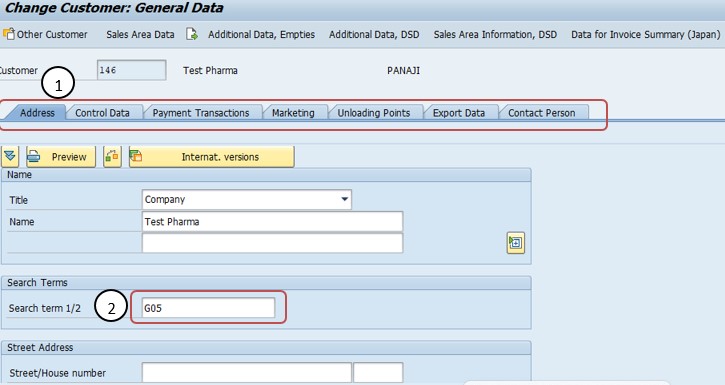The width and height of the screenshot is (725, 385).
Task: Click the Other Customer icon
Action: click(8, 34)
